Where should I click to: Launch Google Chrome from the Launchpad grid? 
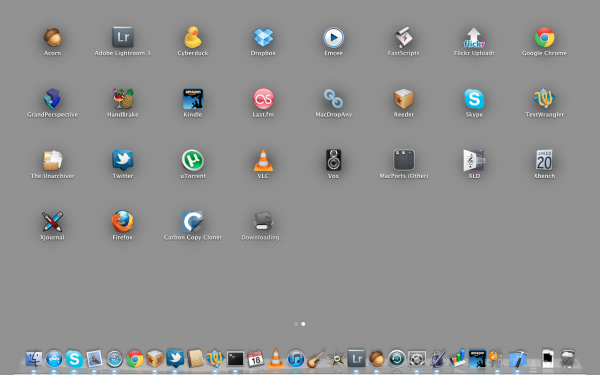coord(545,38)
